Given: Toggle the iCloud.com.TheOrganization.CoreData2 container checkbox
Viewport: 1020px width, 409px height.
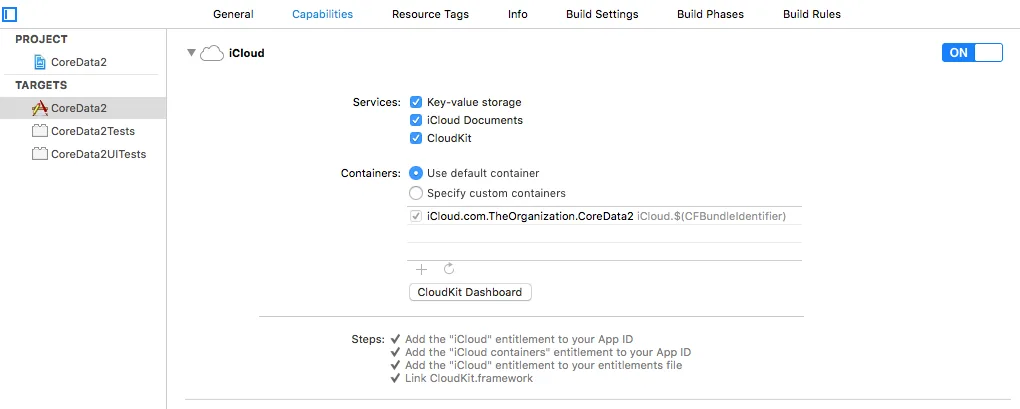Looking at the screenshot, I should coord(416,216).
